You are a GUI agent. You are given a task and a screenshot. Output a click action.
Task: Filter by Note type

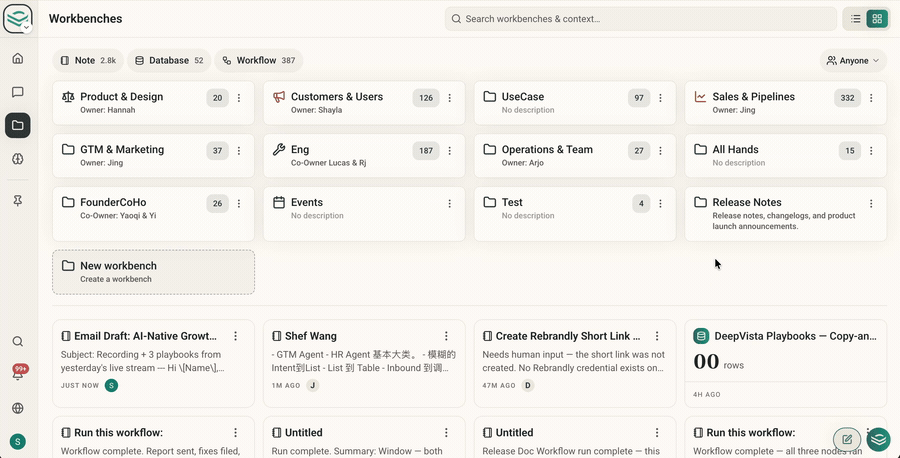pyautogui.click(x=88, y=60)
